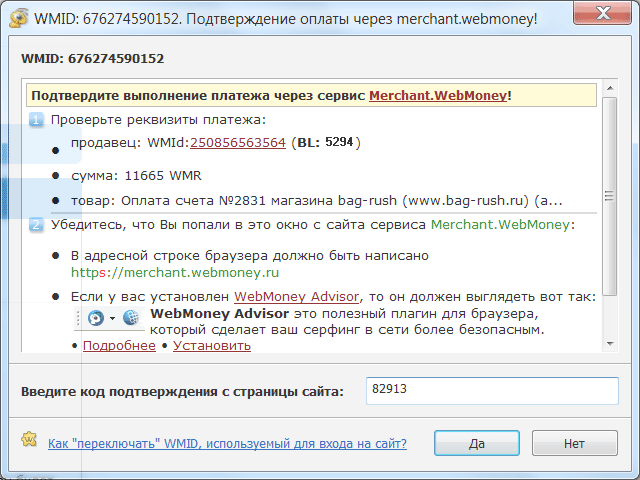
Task: Click the scrollbar up arrow
Action: pos(610,88)
